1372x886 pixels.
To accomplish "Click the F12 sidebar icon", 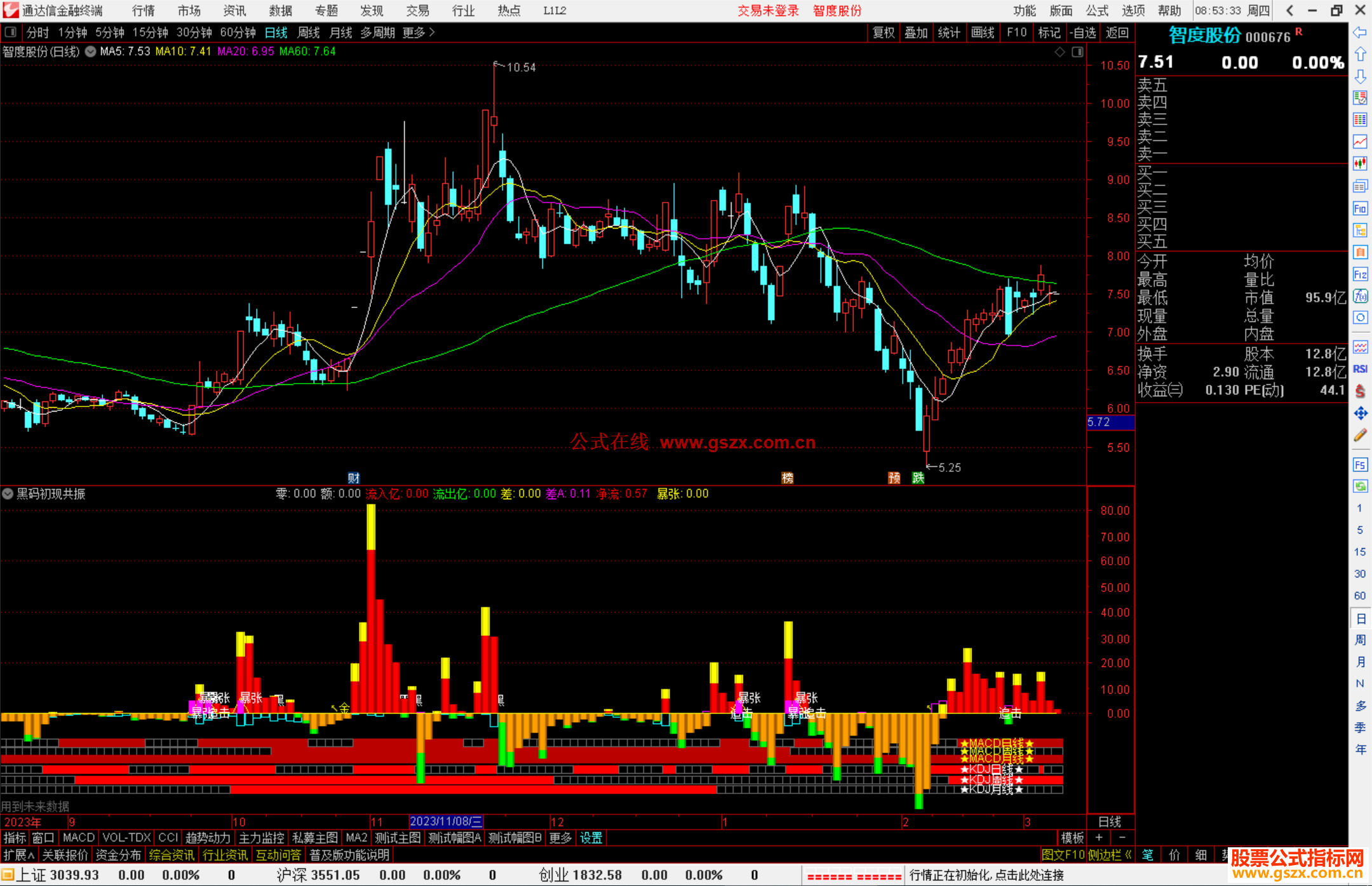I will [1360, 274].
